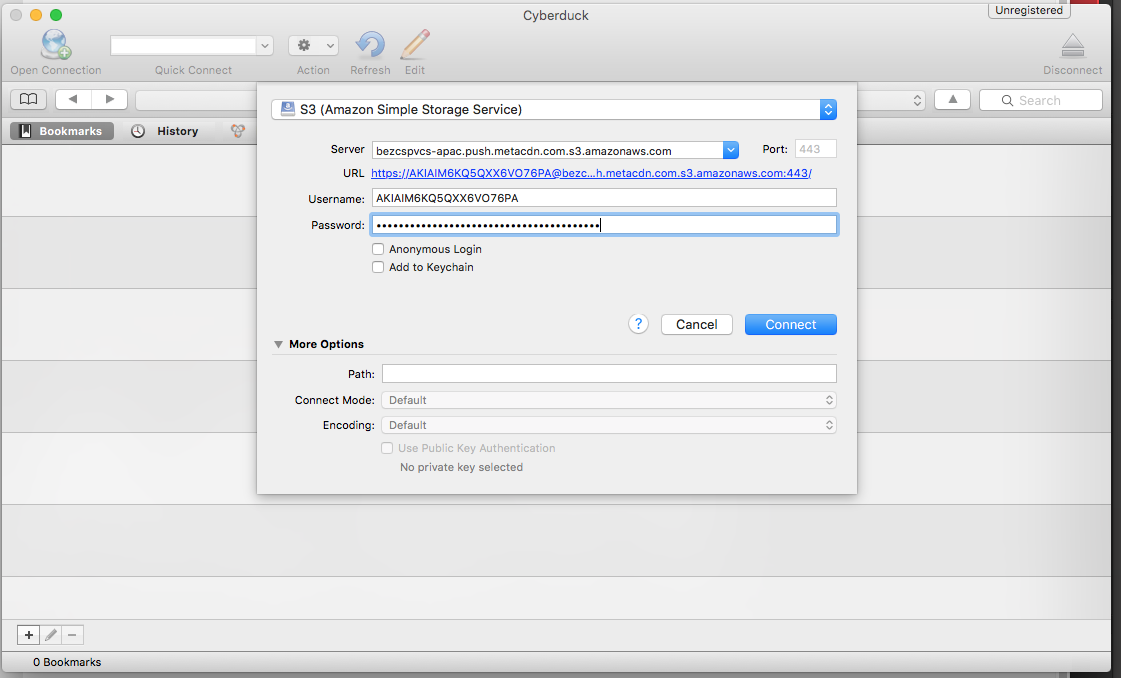Image resolution: width=1121 pixels, height=678 pixels.
Task: Go to parent folder up arrow
Action: click(x=952, y=99)
